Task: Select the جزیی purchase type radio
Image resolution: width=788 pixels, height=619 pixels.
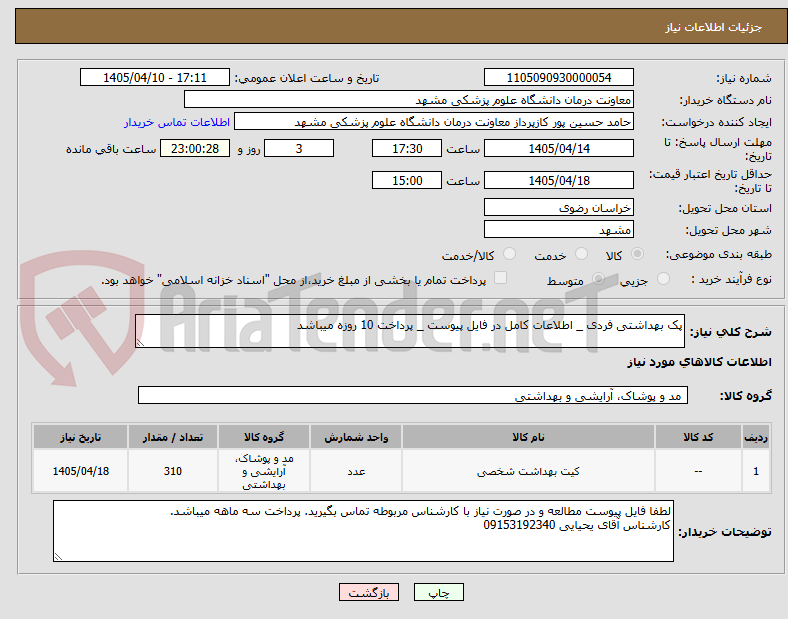Action: 663,278
